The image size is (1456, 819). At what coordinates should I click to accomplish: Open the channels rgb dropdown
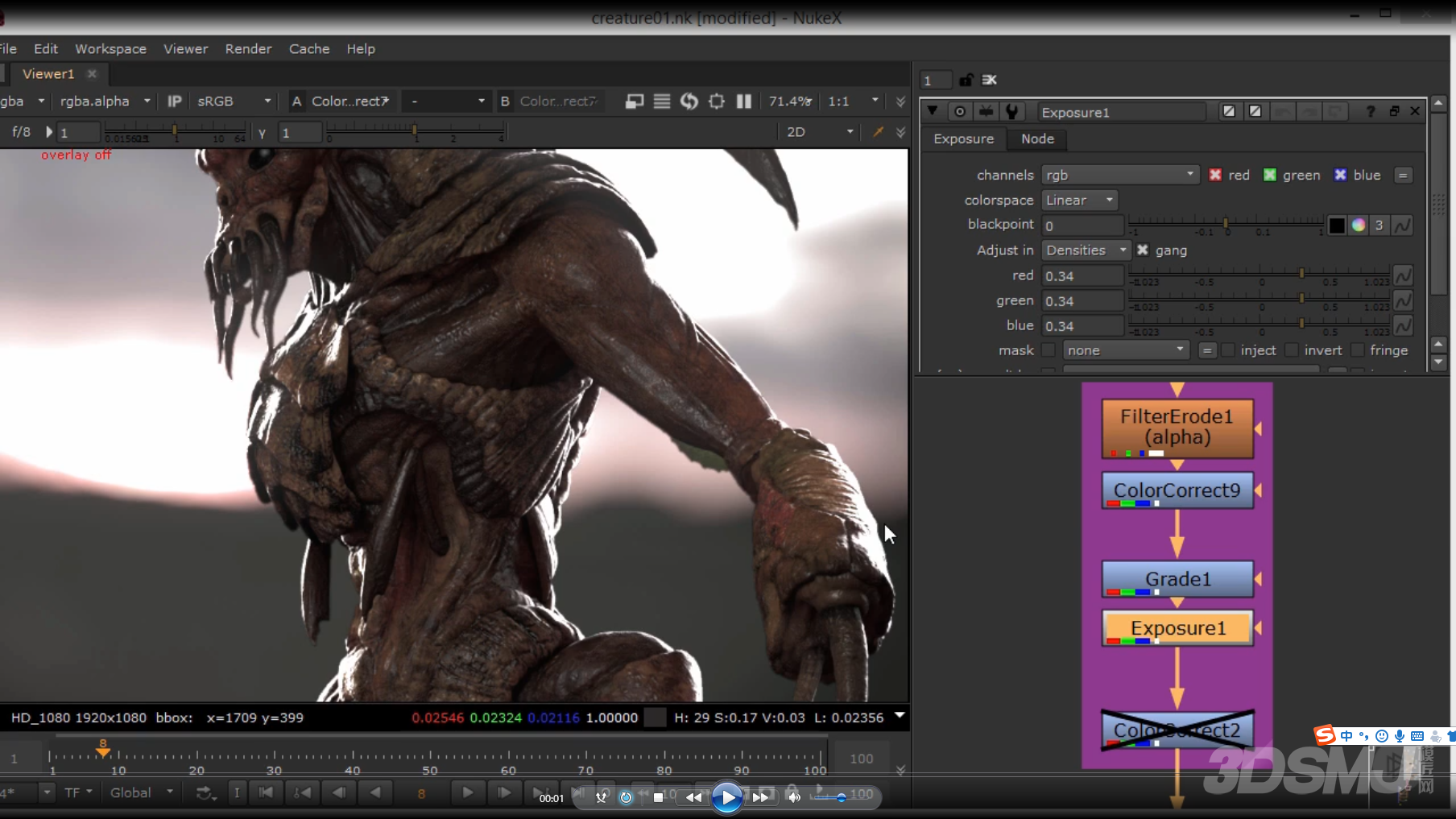(1120, 175)
